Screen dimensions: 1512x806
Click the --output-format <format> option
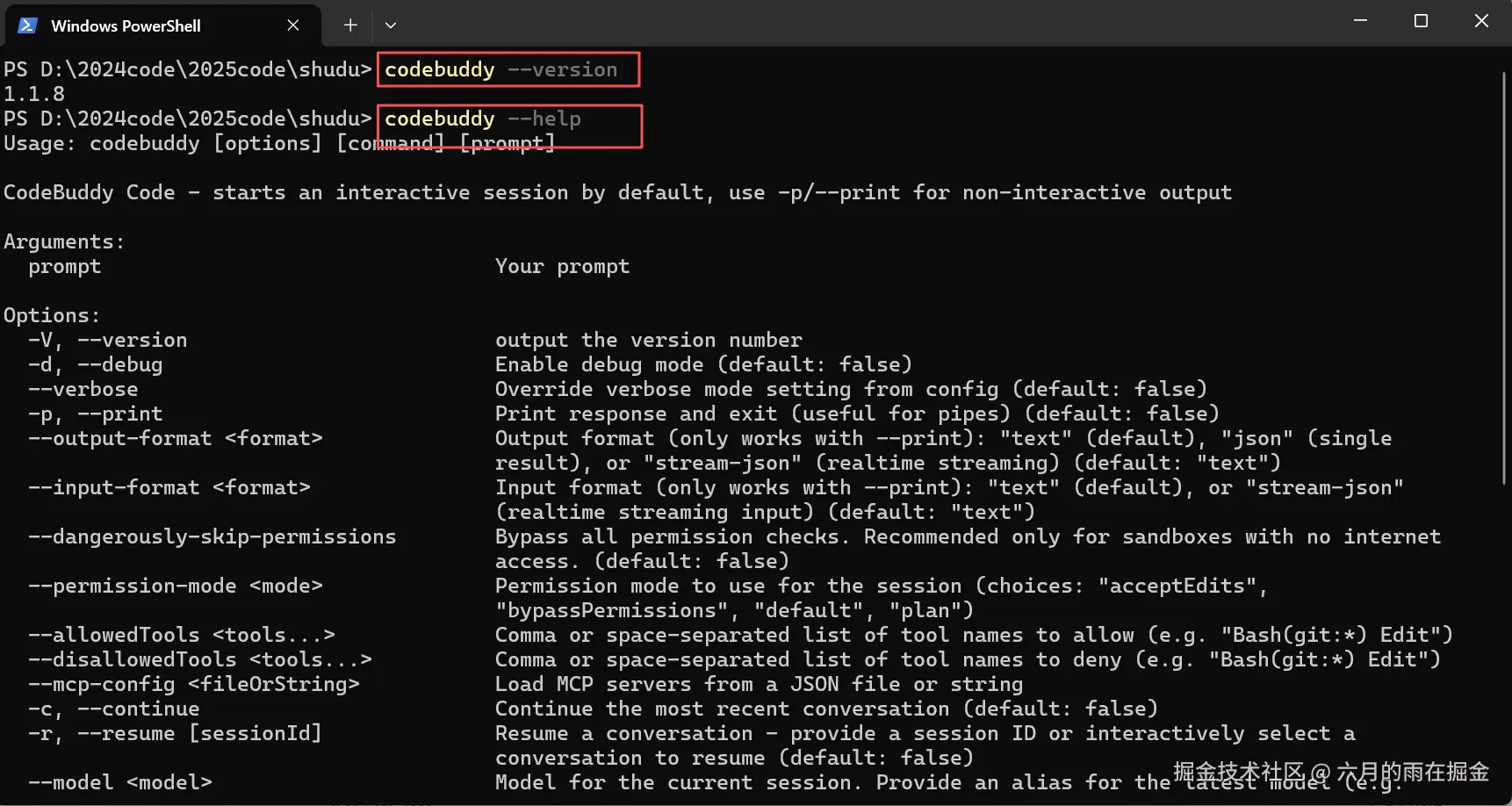click(176, 438)
